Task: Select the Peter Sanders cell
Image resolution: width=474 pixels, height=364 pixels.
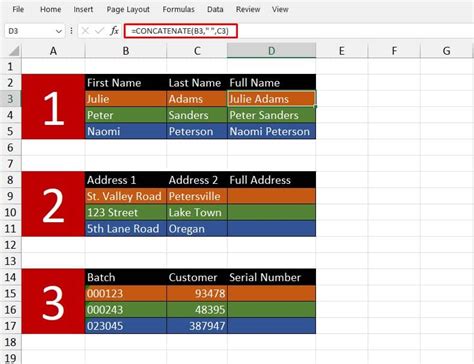Action: point(272,115)
